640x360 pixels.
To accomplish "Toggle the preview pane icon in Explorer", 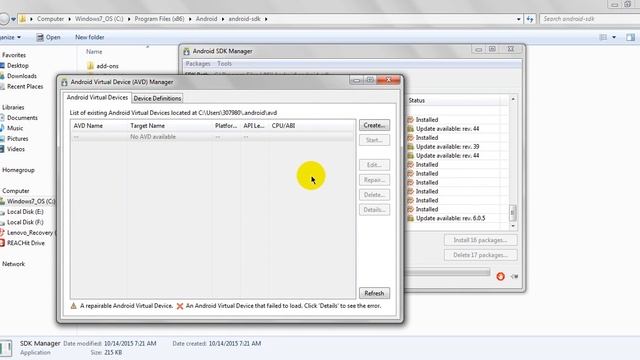I will 630,38.
